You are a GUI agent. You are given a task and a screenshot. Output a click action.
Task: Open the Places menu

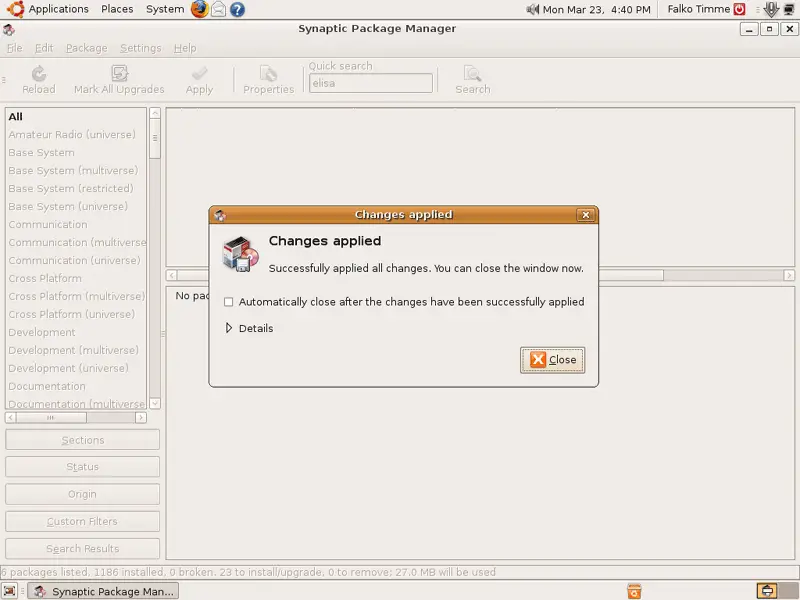tap(117, 9)
